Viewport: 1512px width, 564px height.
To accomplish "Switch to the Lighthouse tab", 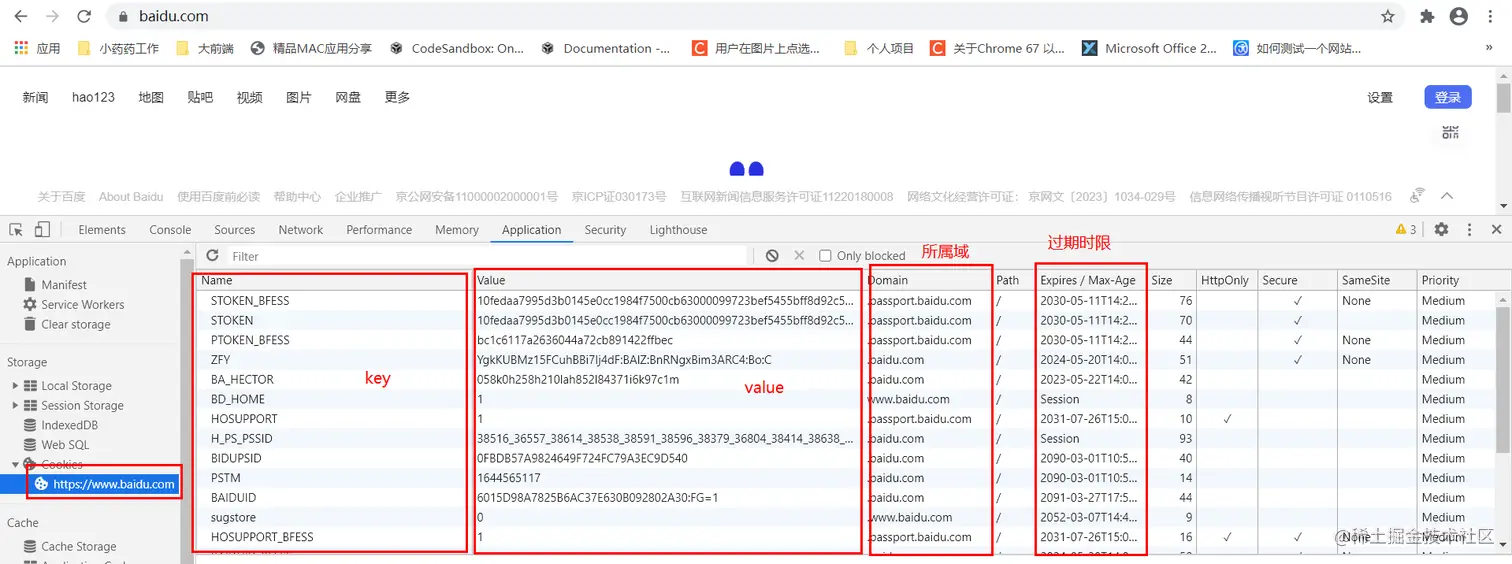I will [678, 230].
